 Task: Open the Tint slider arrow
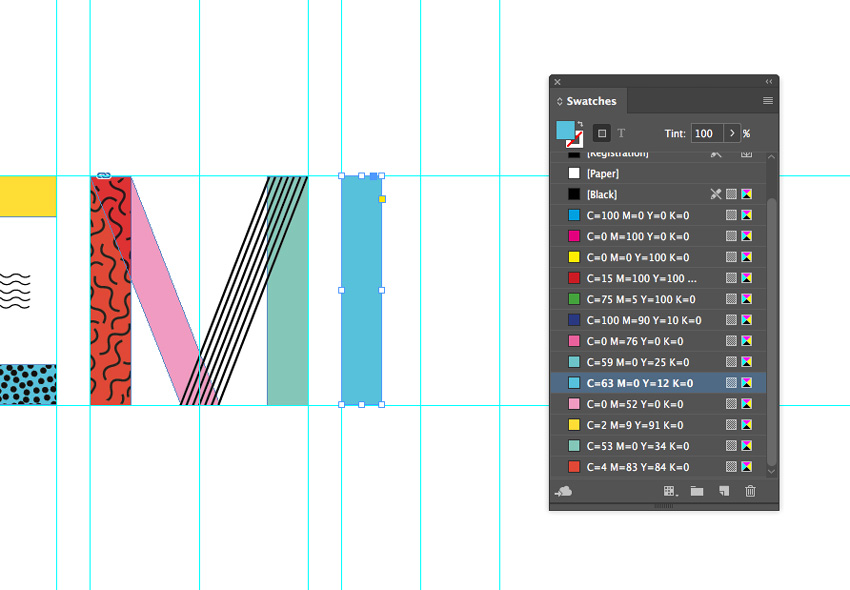tap(732, 133)
